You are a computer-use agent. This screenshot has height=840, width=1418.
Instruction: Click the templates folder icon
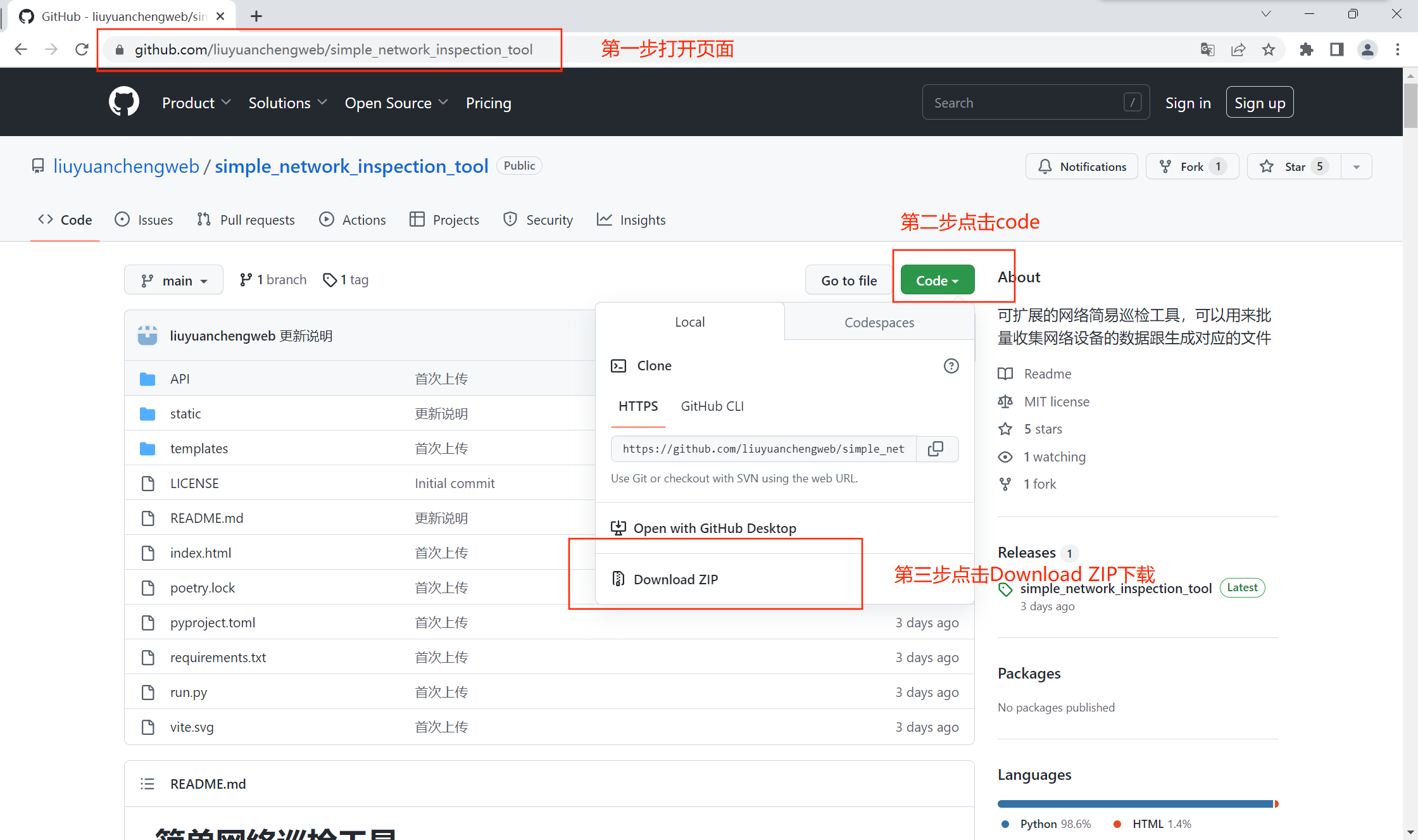pos(147,448)
